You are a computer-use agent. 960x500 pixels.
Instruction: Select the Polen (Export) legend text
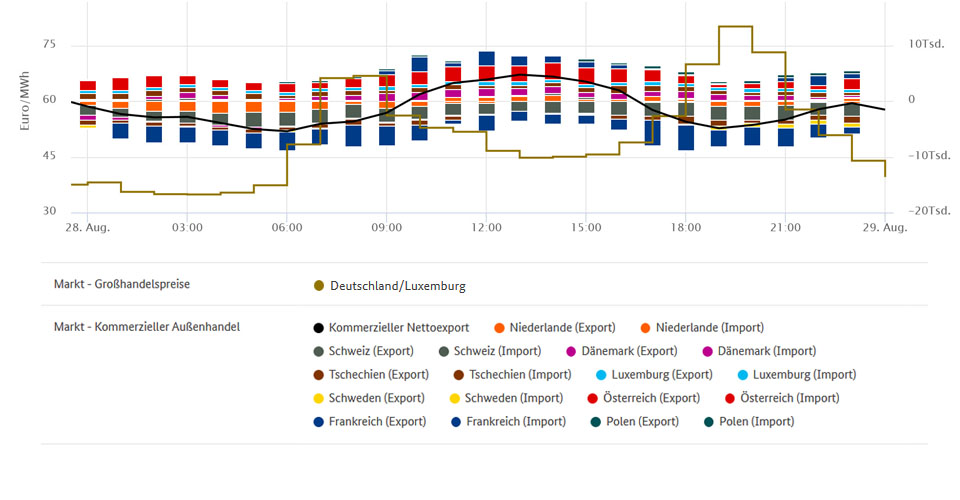click(x=642, y=422)
